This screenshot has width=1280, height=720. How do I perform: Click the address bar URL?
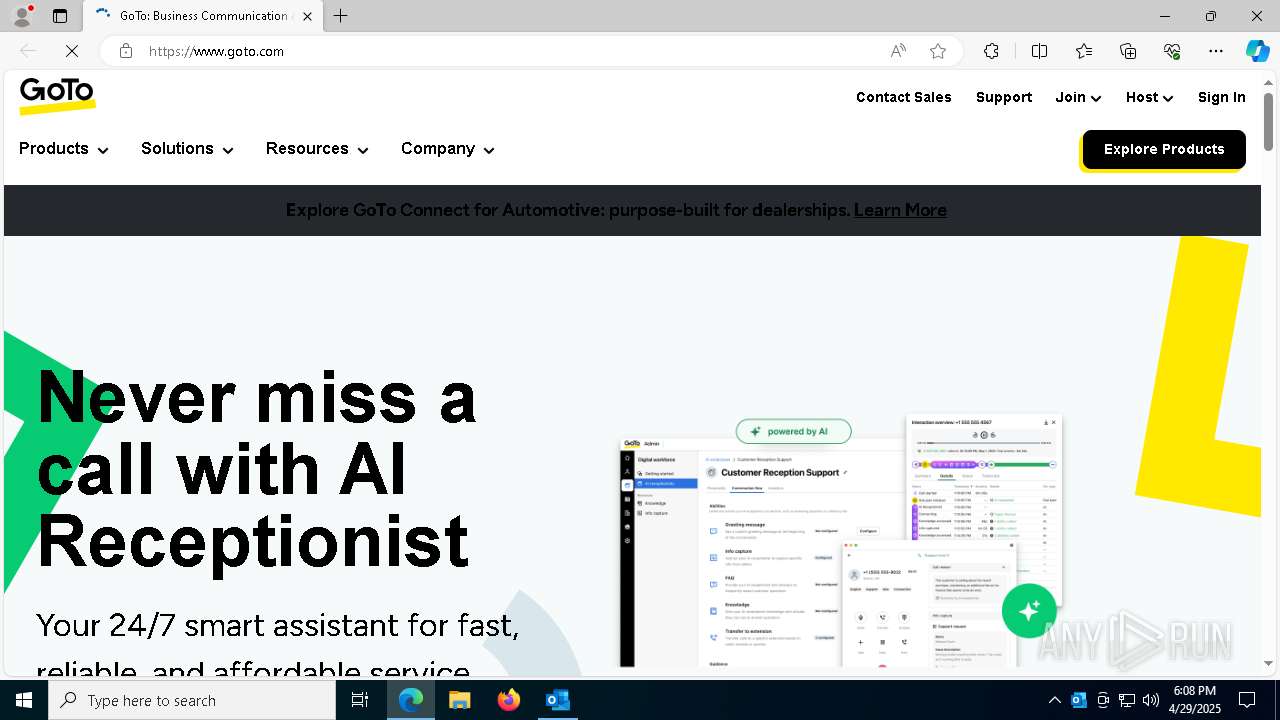click(x=216, y=51)
